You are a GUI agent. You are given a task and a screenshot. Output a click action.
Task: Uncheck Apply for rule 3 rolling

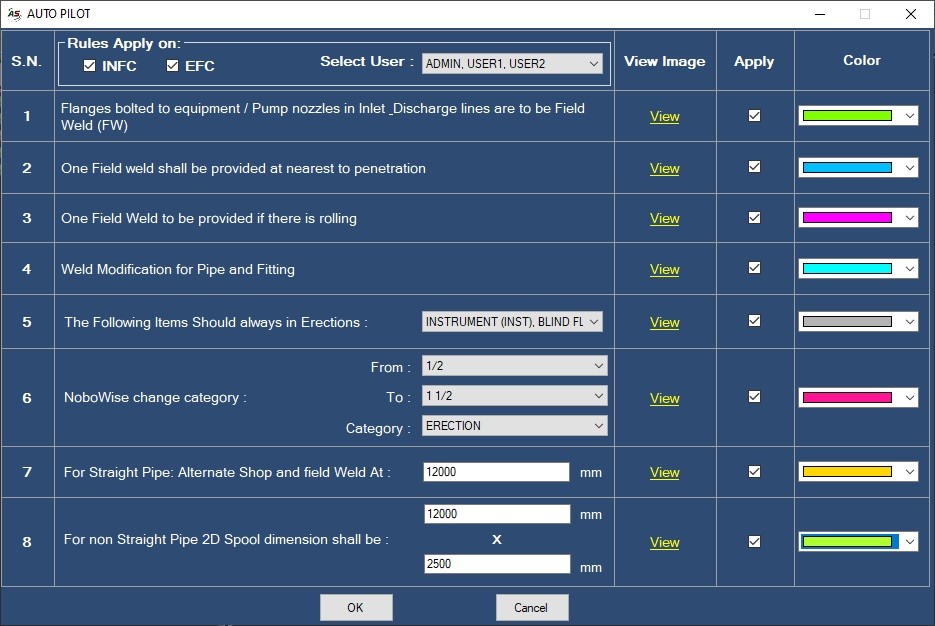pos(754,218)
